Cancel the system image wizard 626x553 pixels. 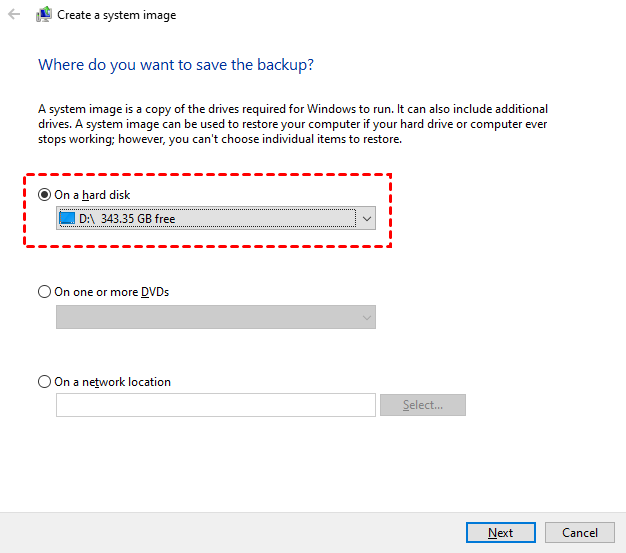[x=580, y=533]
